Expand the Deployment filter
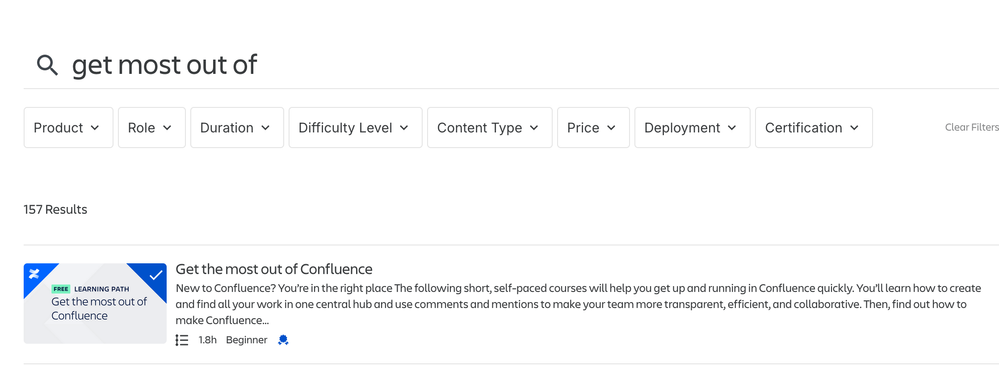Screen dimensions: 999x381 tap(693, 127)
